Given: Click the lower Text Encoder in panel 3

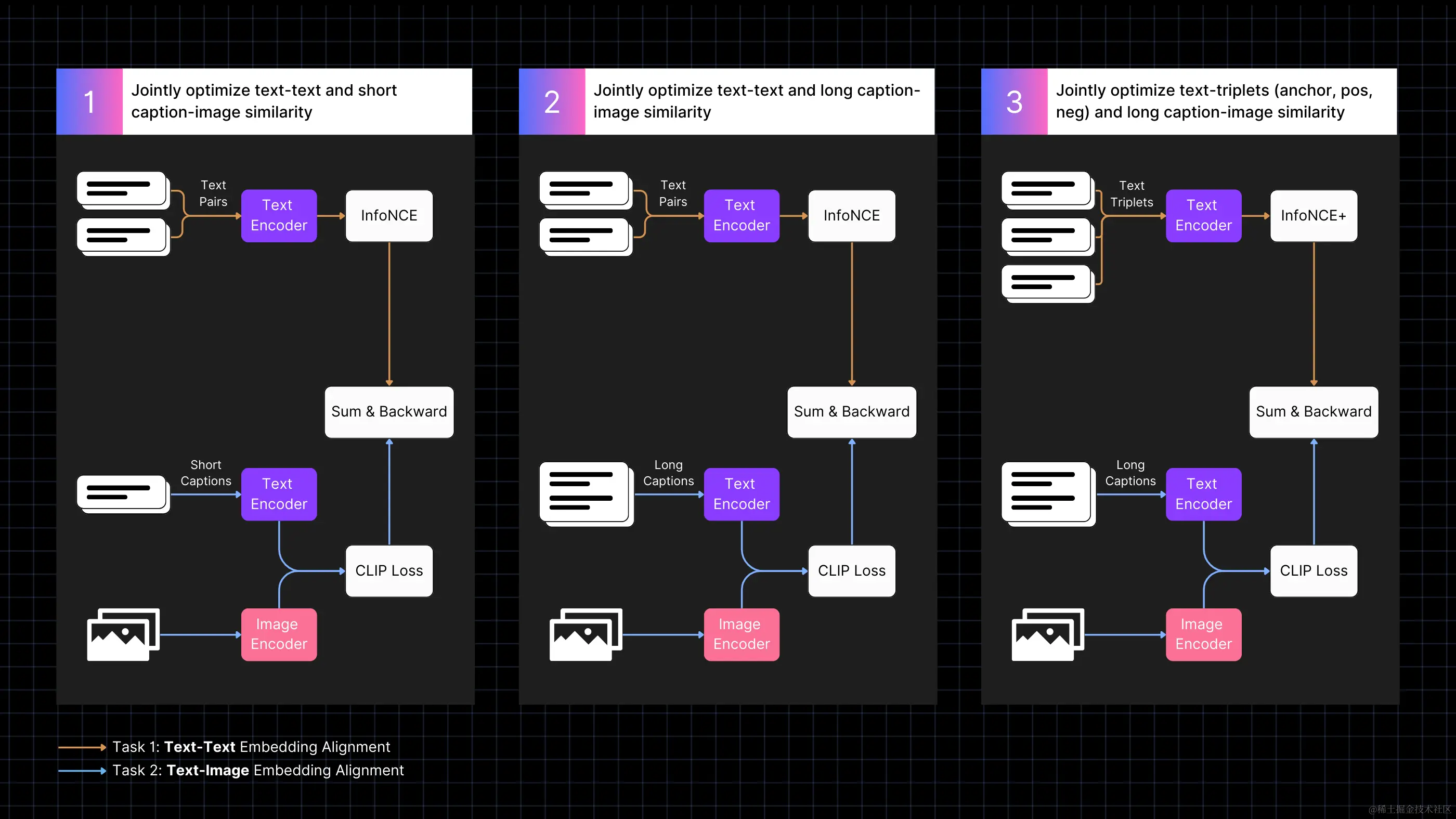Looking at the screenshot, I should (x=1203, y=494).
